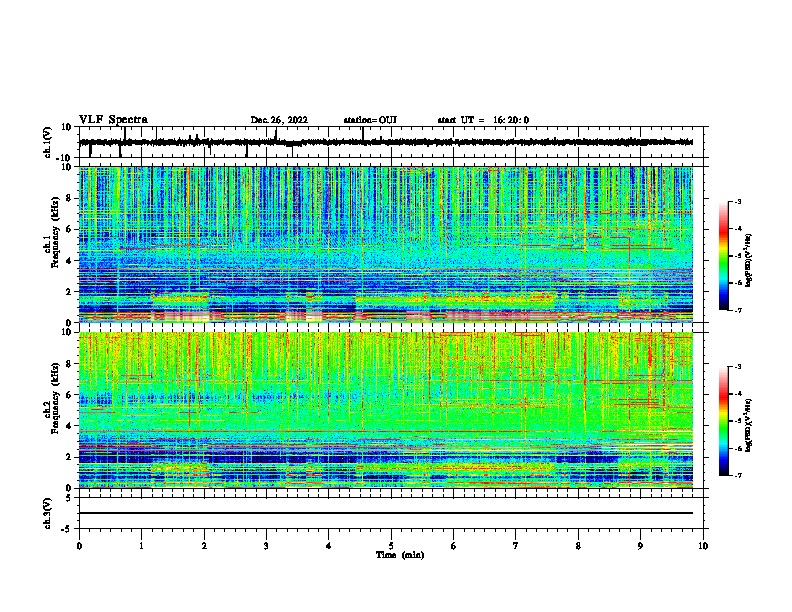Select the "Time (min)" axis label

pos(400,555)
